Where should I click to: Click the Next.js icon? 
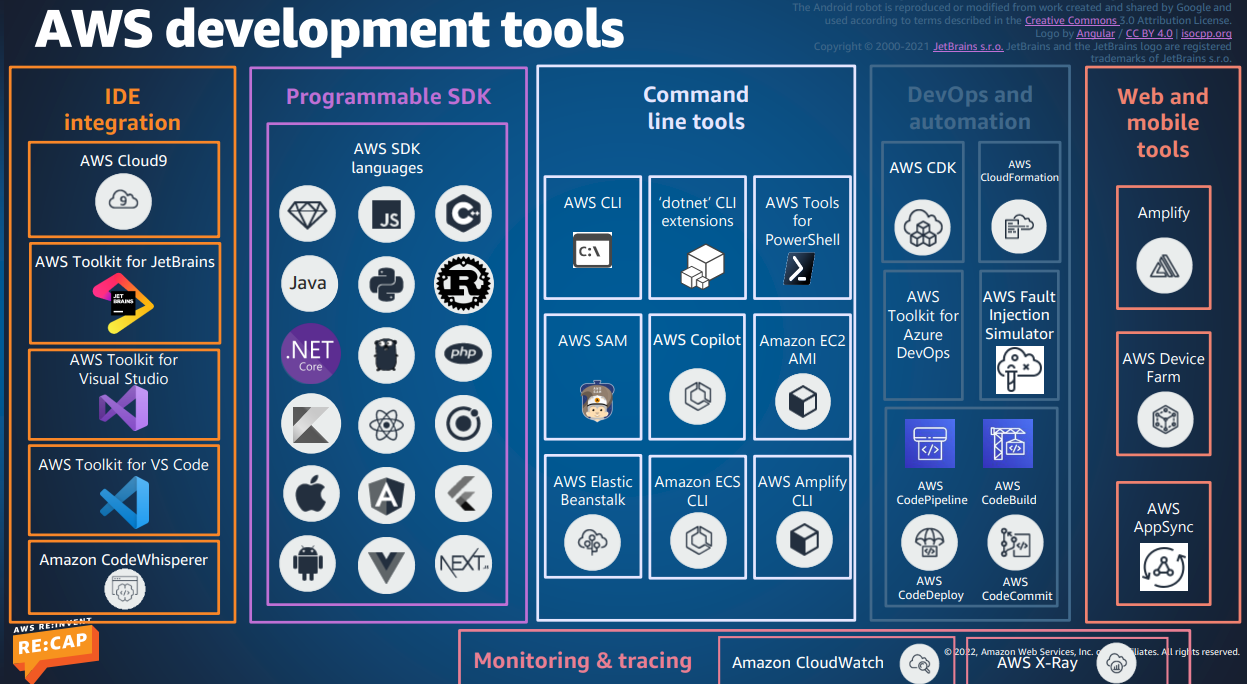click(463, 564)
